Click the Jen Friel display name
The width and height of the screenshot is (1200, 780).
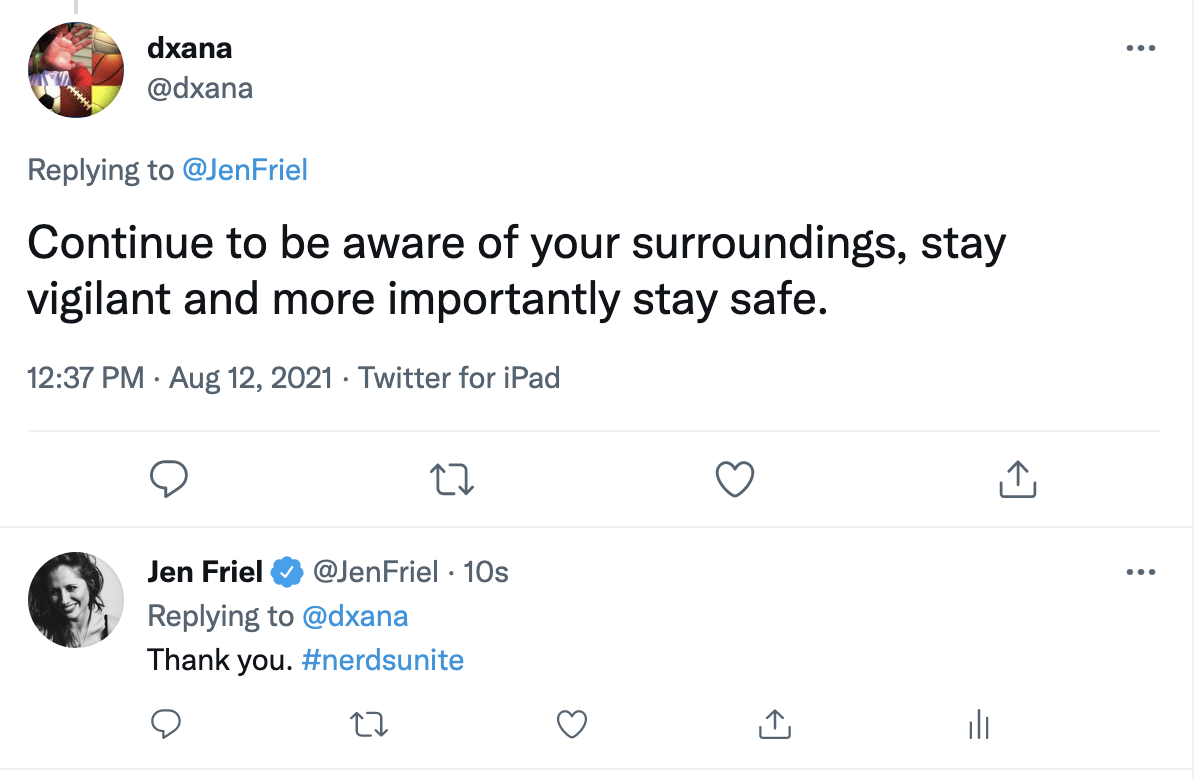pos(205,572)
